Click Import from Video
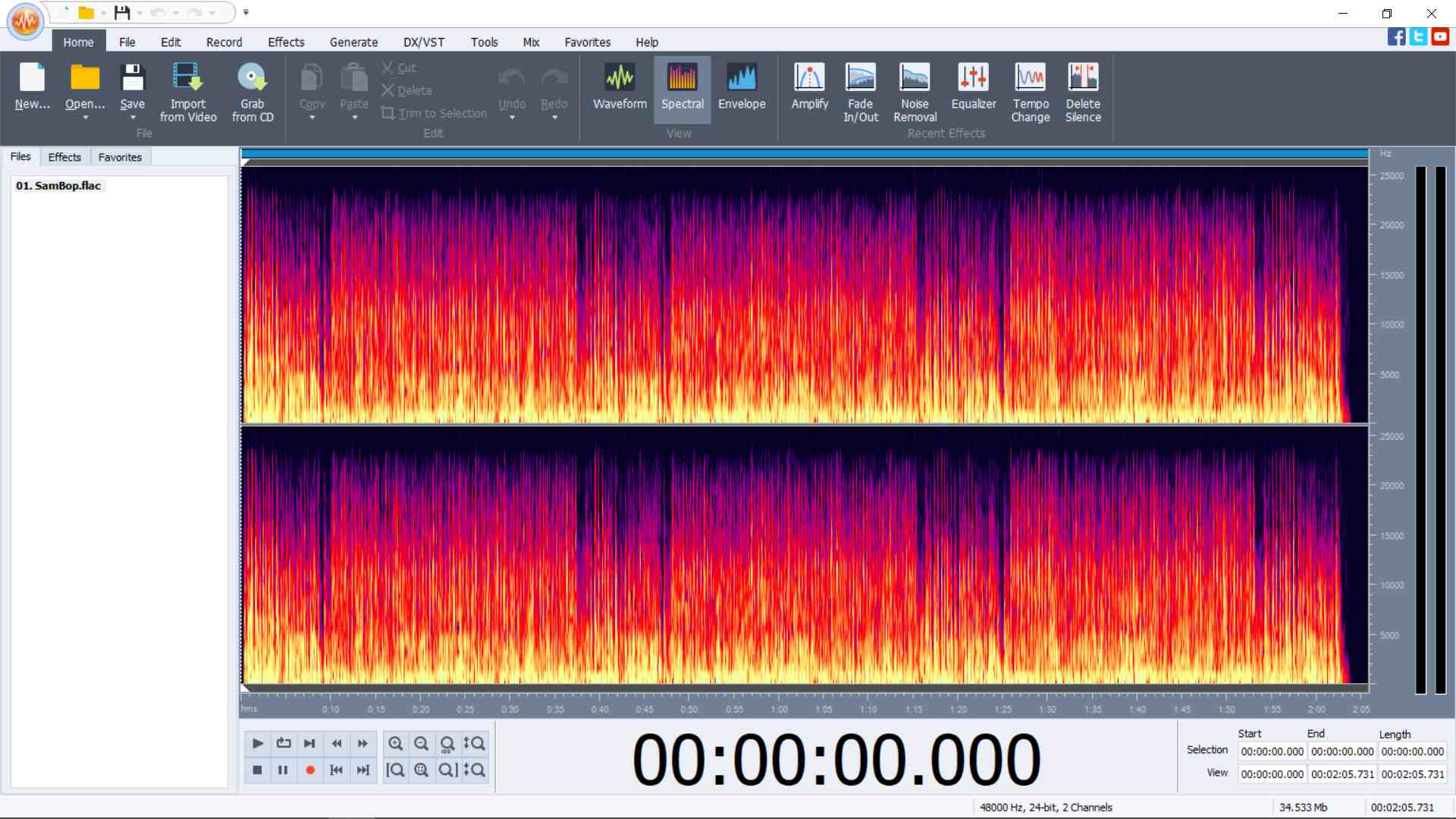The width and height of the screenshot is (1456, 819). (x=188, y=89)
